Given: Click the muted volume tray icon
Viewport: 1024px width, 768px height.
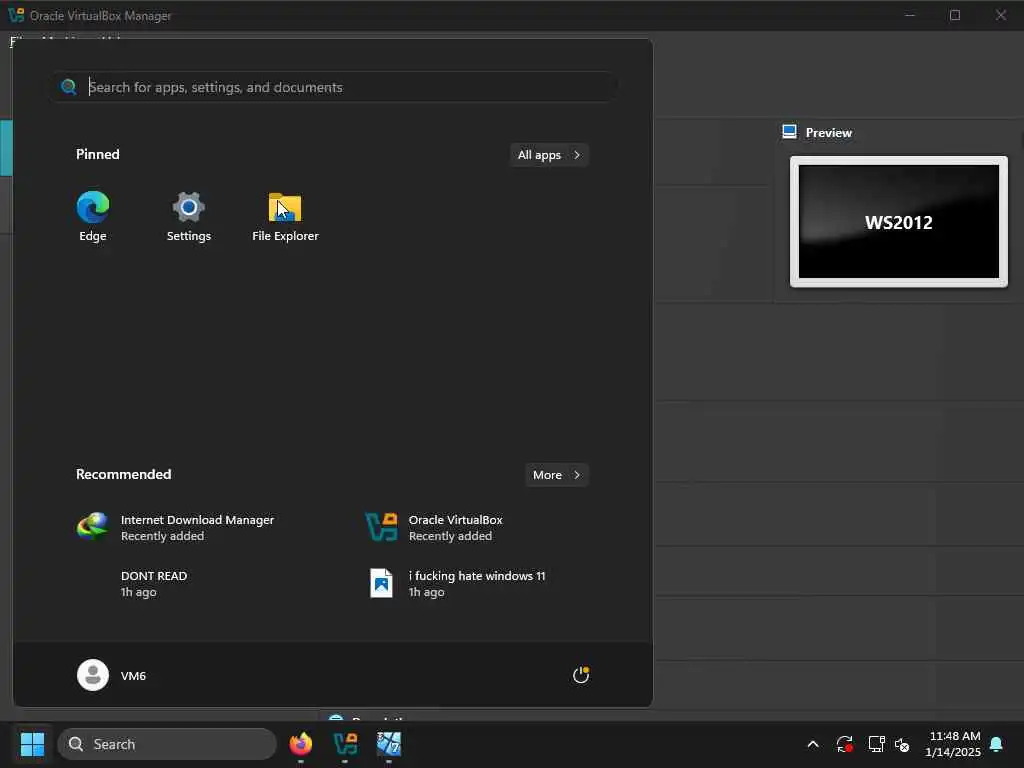Looking at the screenshot, I should tap(903, 744).
